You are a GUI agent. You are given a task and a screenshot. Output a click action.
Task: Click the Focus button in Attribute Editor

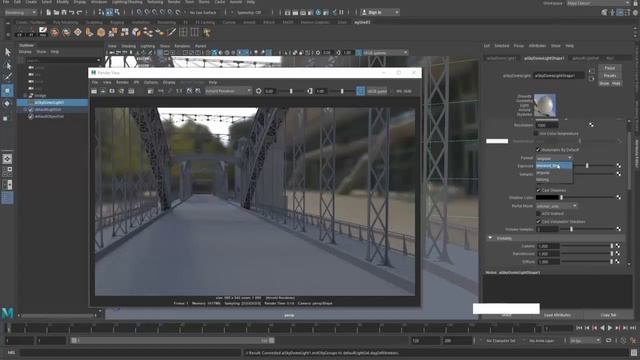coord(610,68)
